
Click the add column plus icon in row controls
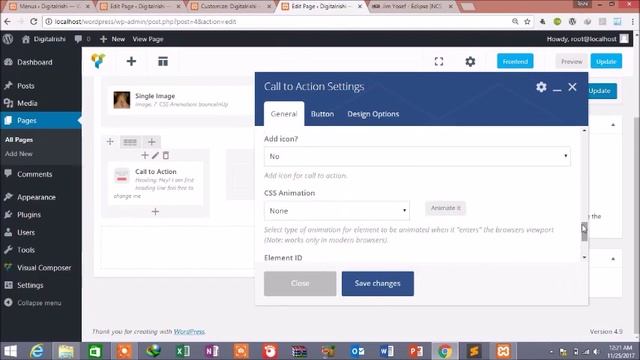click(x=151, y=142)
